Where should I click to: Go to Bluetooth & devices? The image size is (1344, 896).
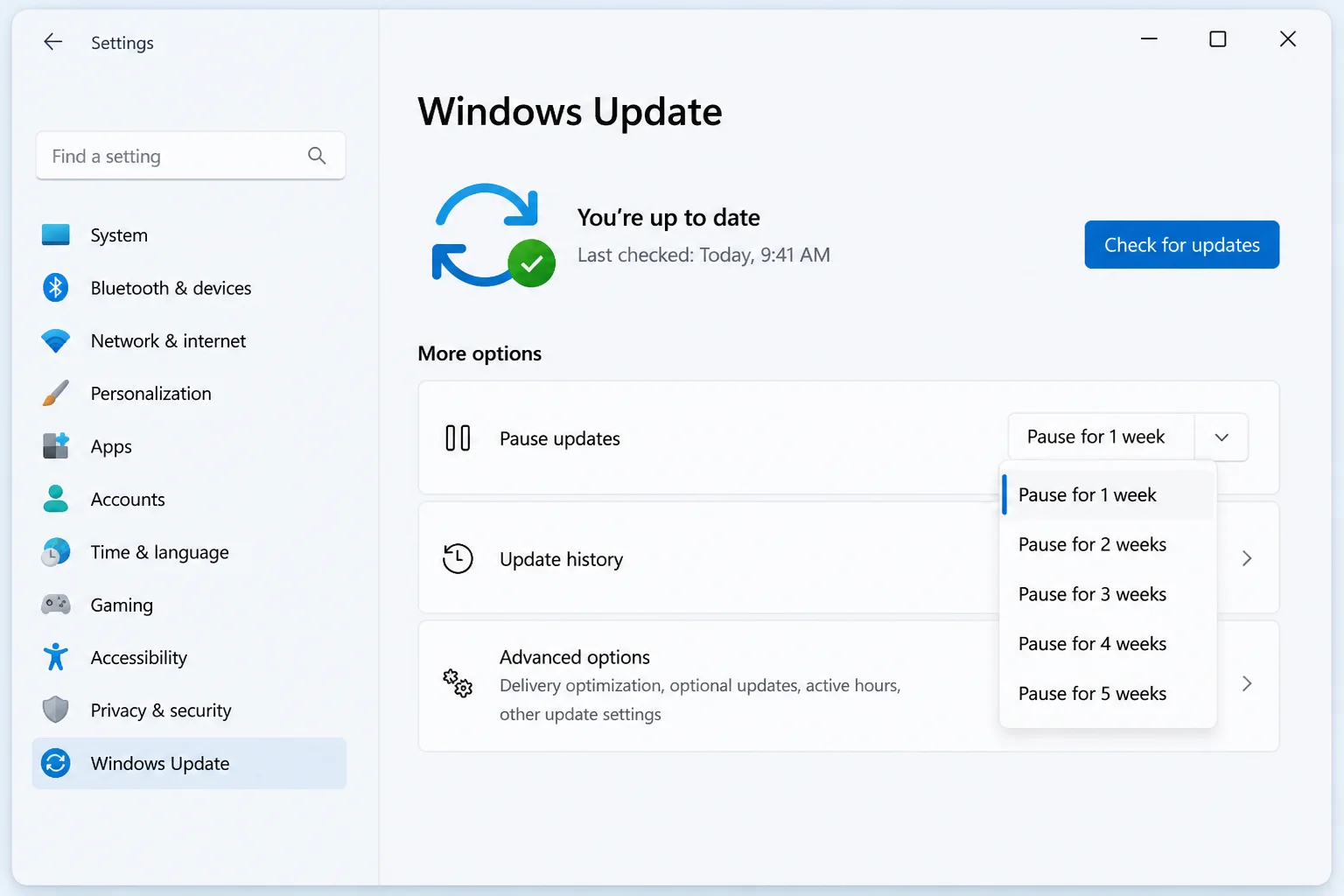click(x=189, y=288)
